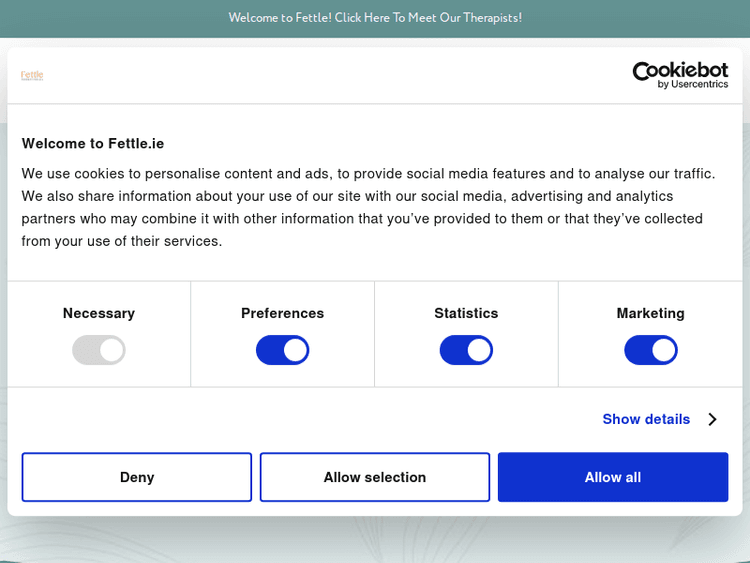Screen dimensions: 750x563
Task: Disable the Preferences cookies toggle
Action: [x=282, y=350]
